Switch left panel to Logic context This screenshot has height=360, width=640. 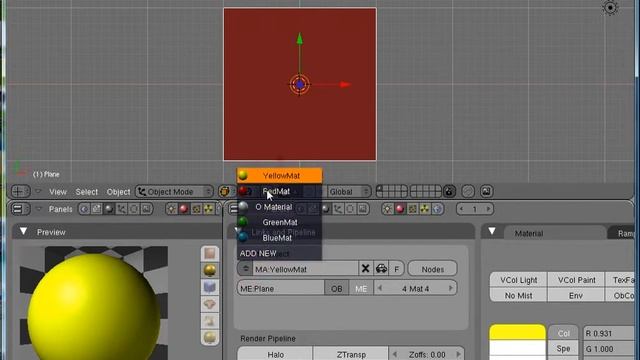pyautogui.click(x=84, y=209)
